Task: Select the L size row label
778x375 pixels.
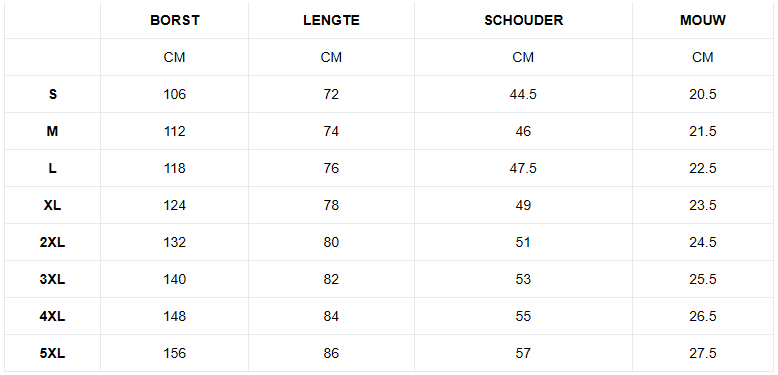Action: pos(53,168)
